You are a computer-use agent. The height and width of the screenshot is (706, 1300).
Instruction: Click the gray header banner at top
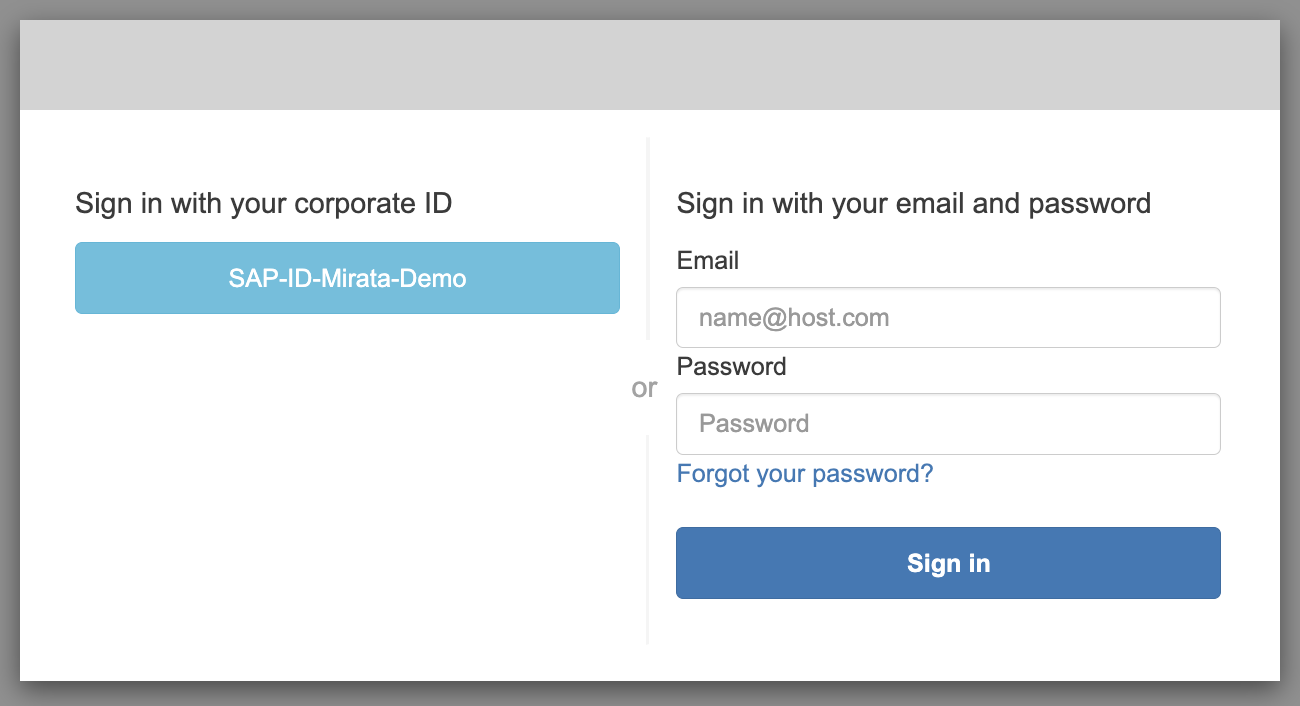click(x=650, y=65)
